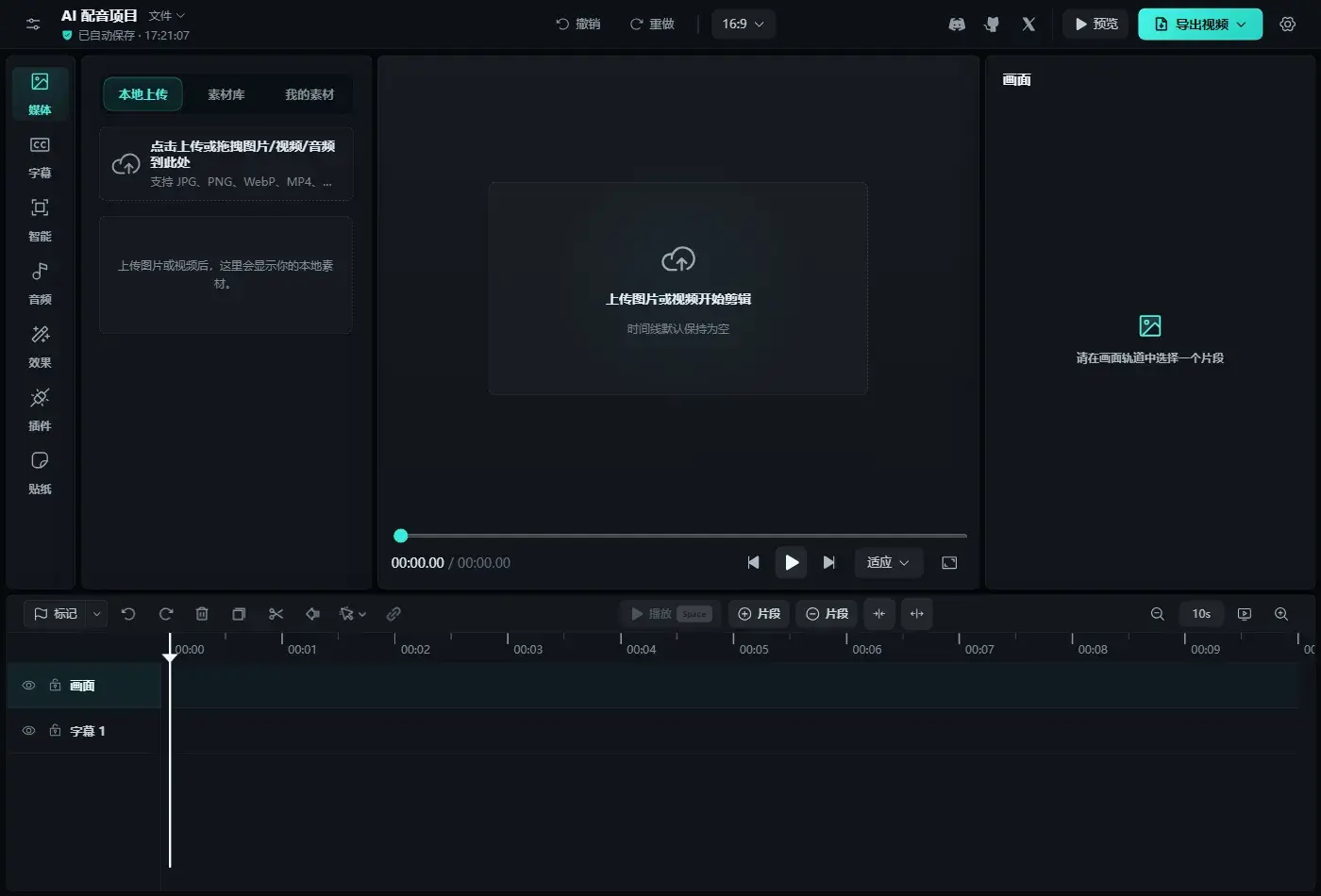This screenshot has width=1321, height=896.
Task: Open the 媒体 (Media) sidebar panel
Action: (40, 93)
